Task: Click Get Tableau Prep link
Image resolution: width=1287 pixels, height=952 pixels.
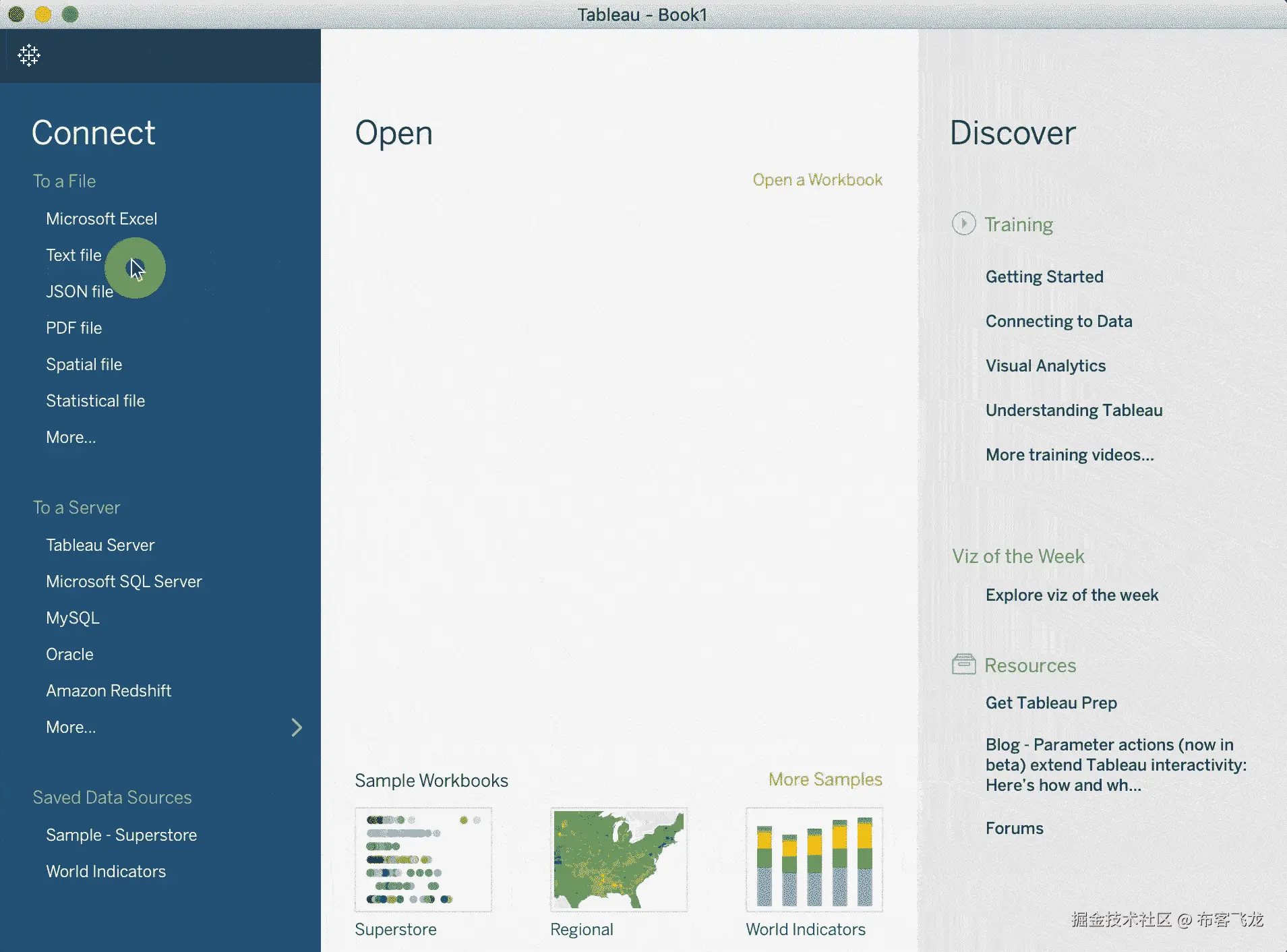Action: click(x=1051, y=703)
